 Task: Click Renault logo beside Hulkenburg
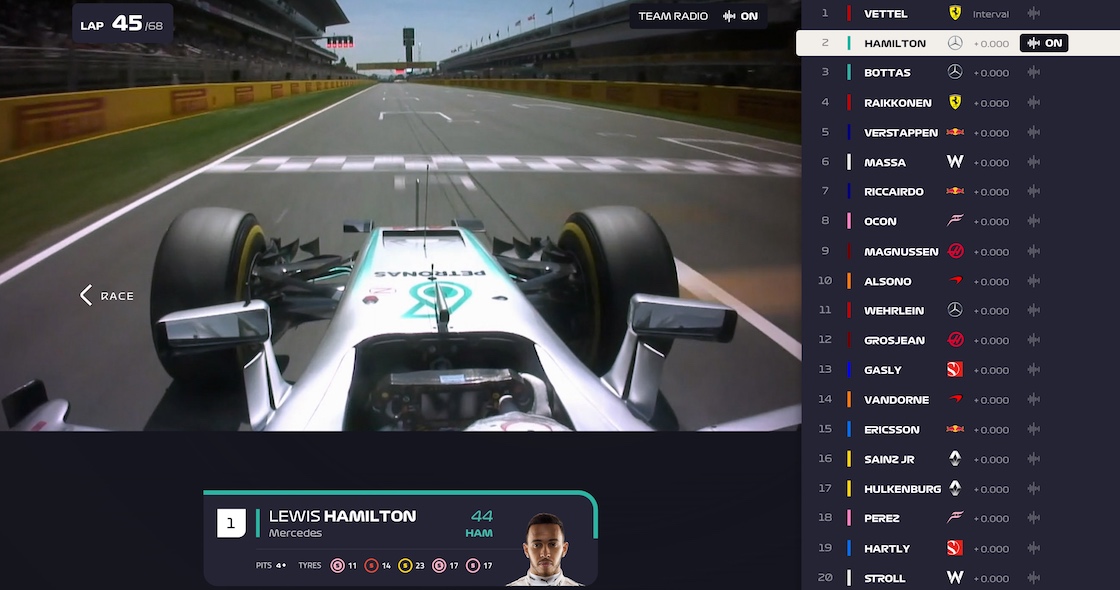click(955, 489)
